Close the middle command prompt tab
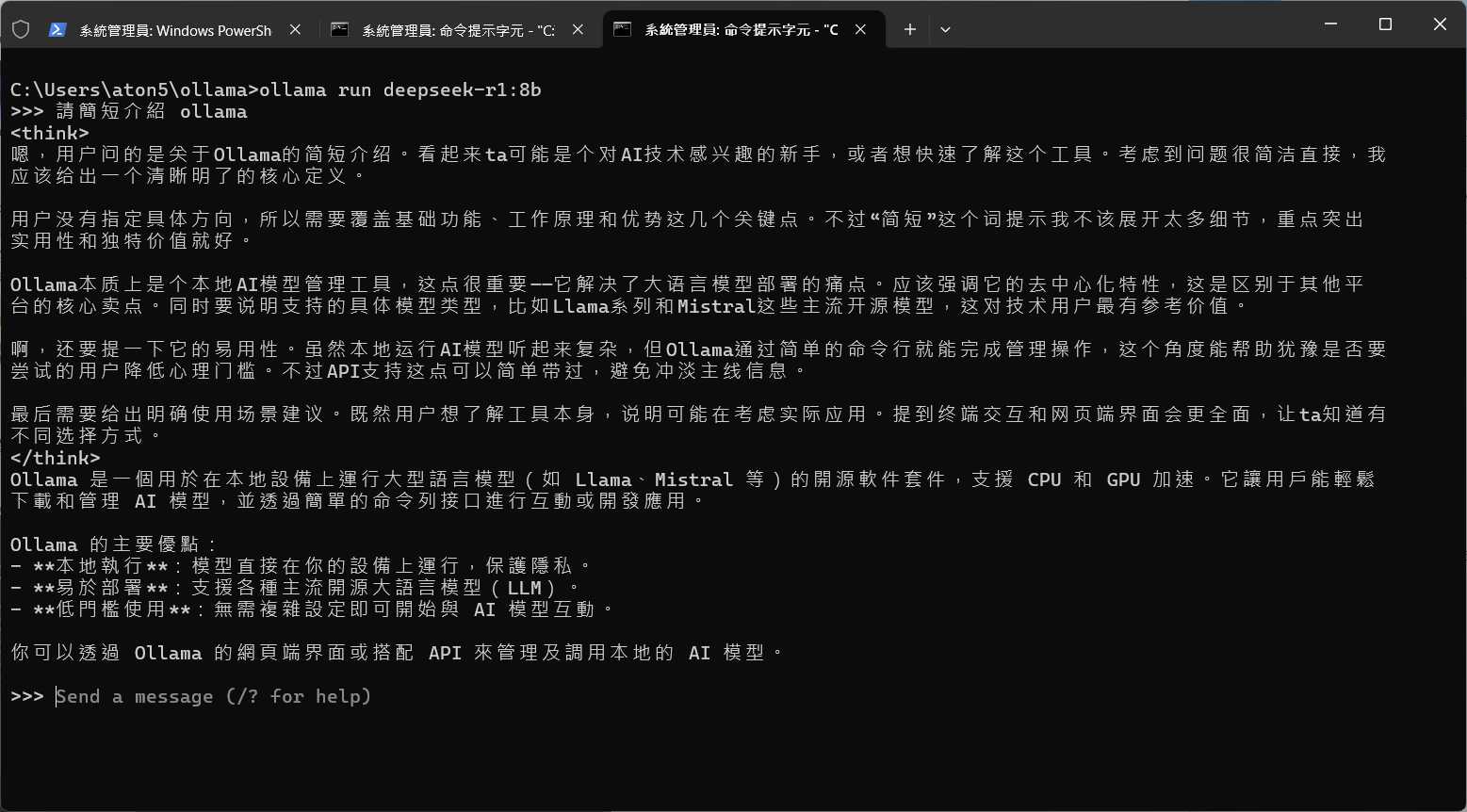1467x812 pixels. point(578,29)
